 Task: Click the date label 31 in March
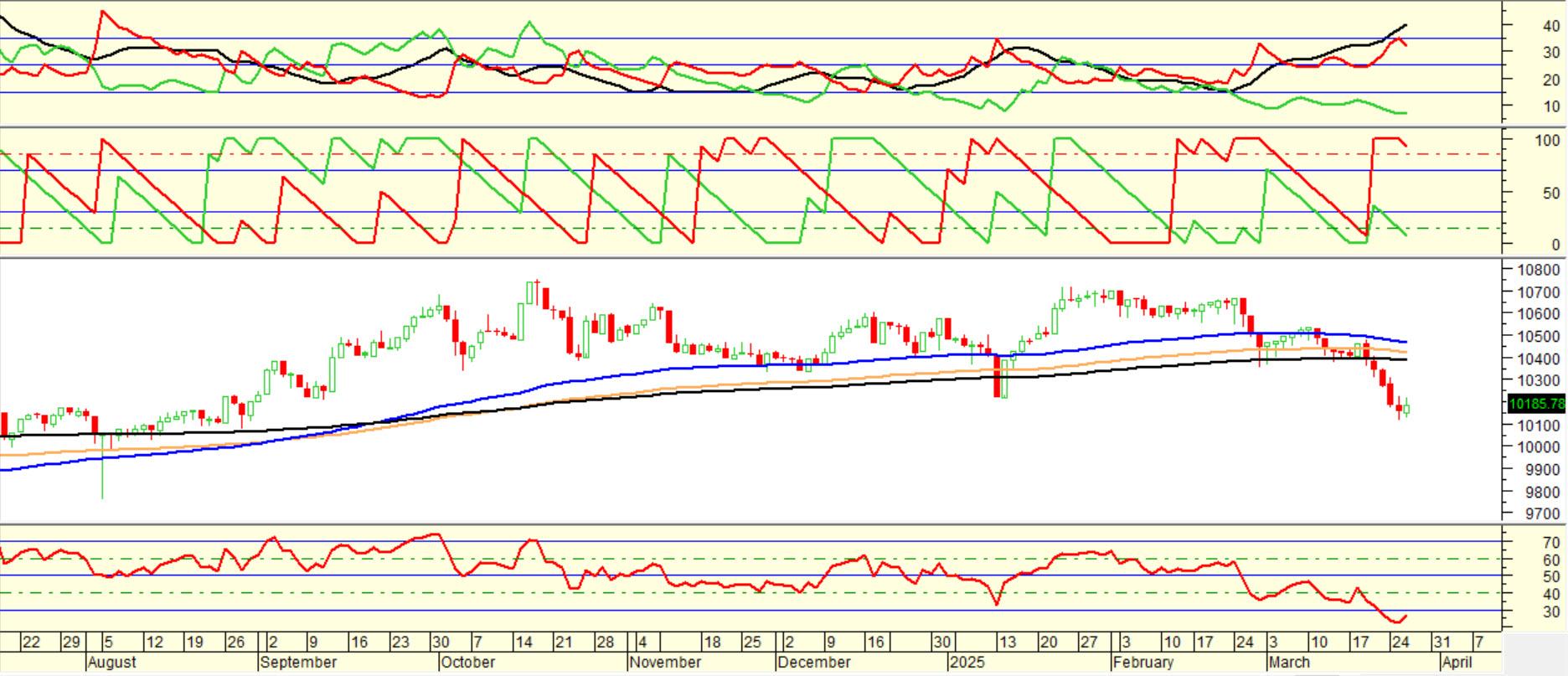pos(1442,642)
